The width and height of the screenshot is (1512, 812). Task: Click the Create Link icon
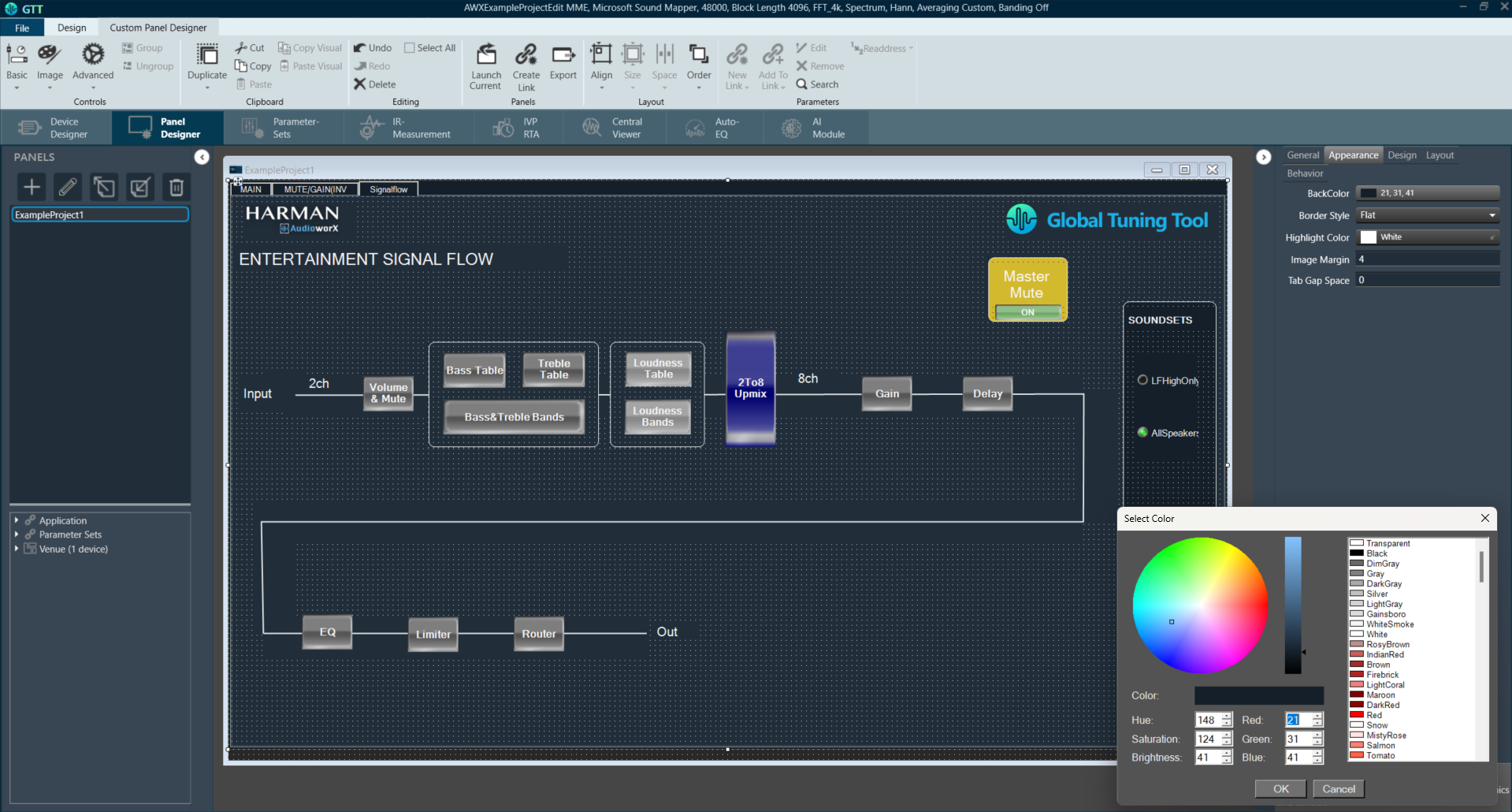click(x=526, y=54)
